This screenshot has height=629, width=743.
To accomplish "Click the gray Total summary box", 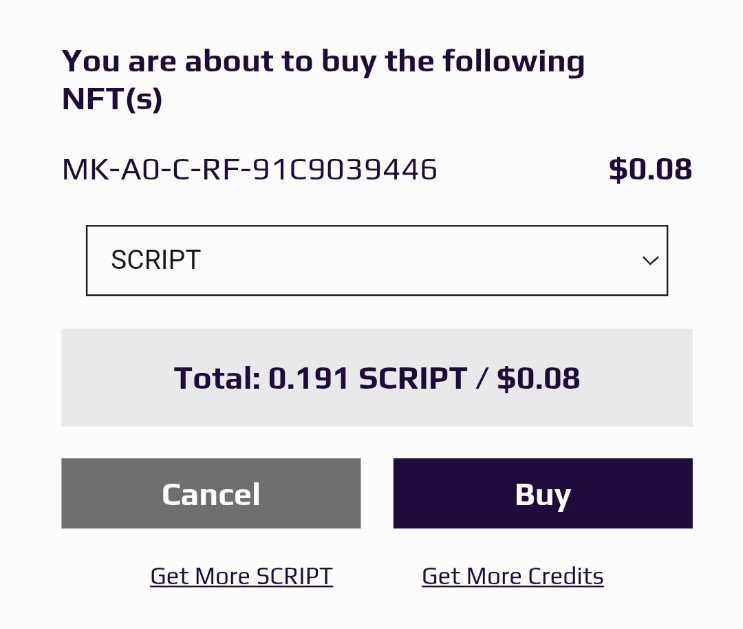I will tap(377, 378).
